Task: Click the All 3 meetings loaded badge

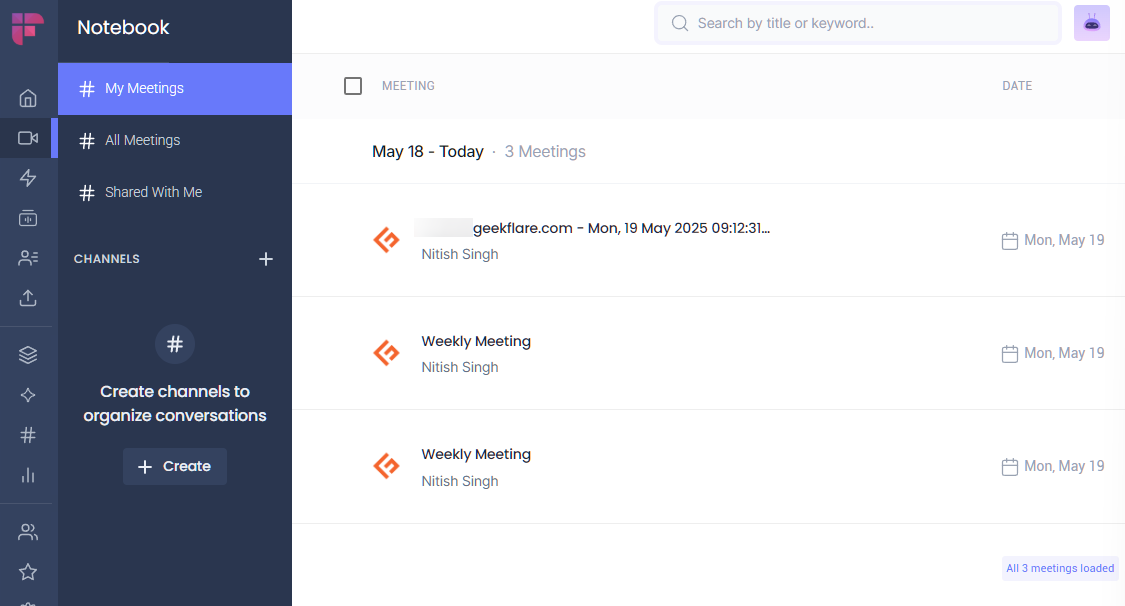Action: tap(1060, 568)
